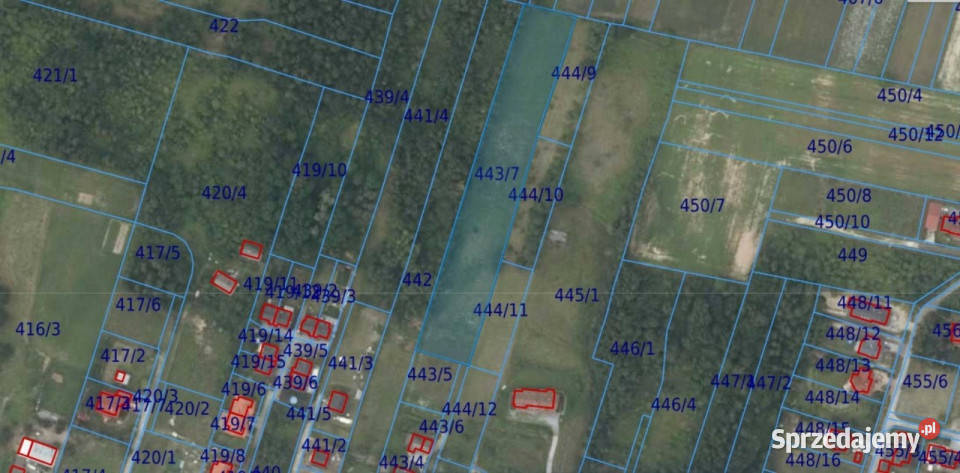Select parcel label 444/10
The image size is (960, 473).
(536, 195)
